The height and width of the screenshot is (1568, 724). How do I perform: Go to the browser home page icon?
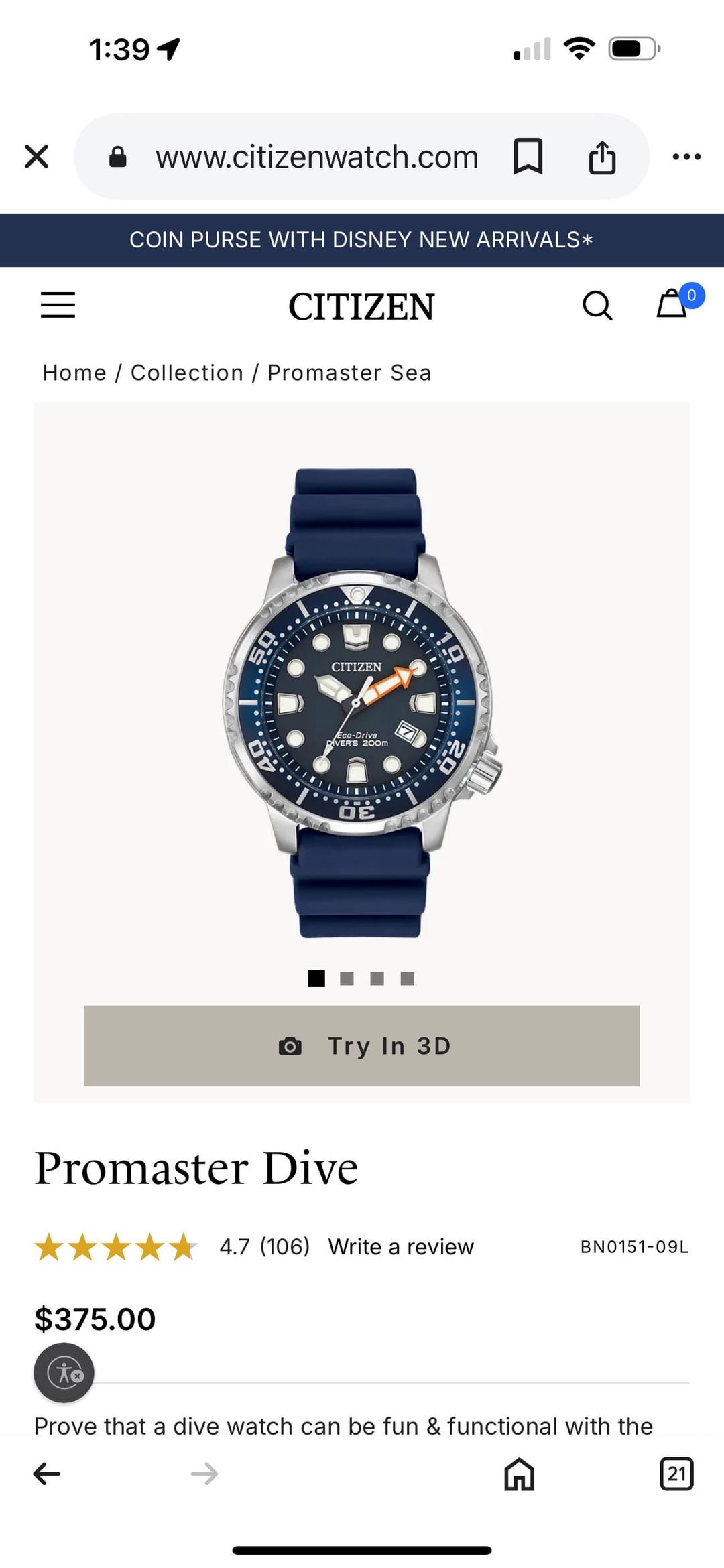pyautogui.click(x=520, y=1474)
